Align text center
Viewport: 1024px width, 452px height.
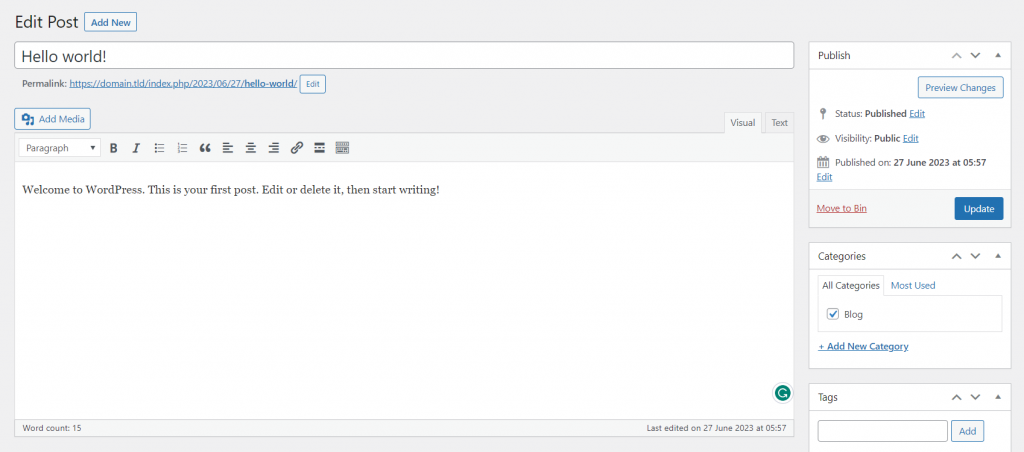tap(250, 148)
